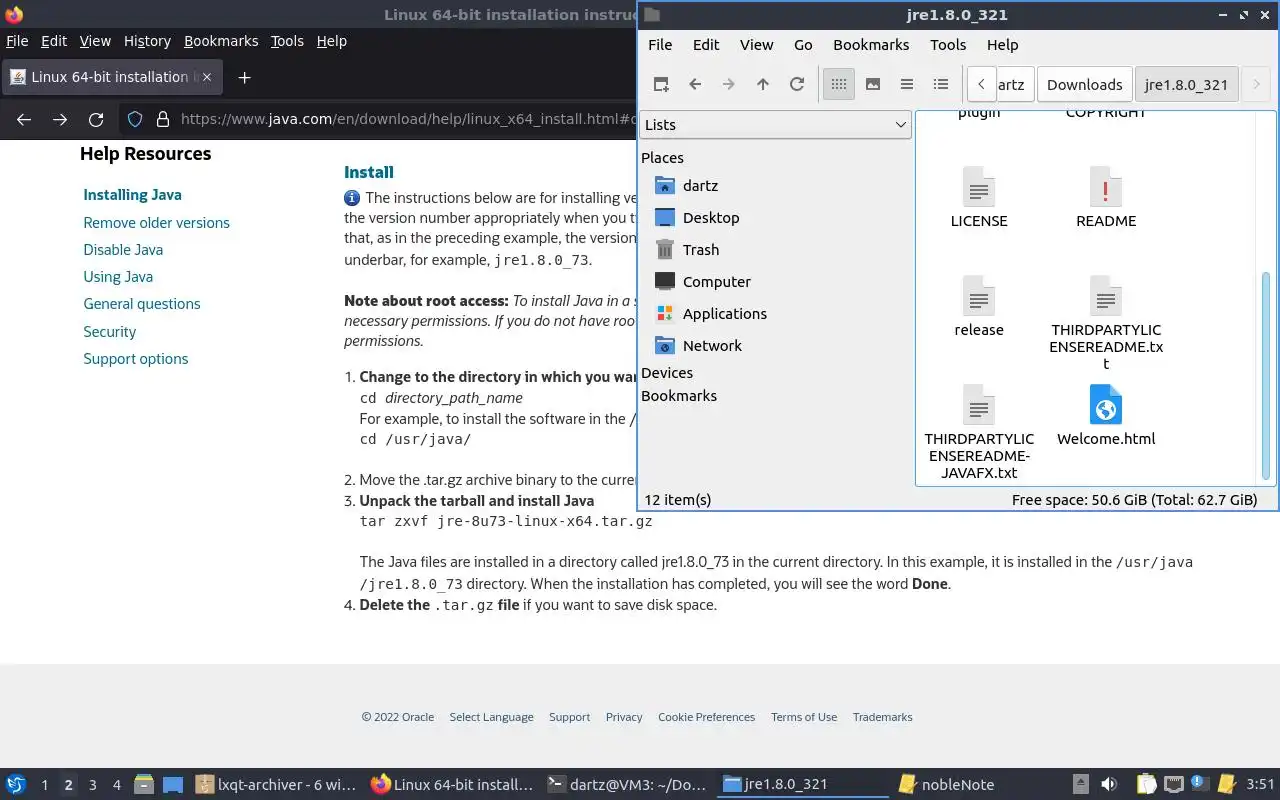Viewport: 1280px width, 800px height.
Task: Open Disable Java help link
Action: (x=123, y=250)
